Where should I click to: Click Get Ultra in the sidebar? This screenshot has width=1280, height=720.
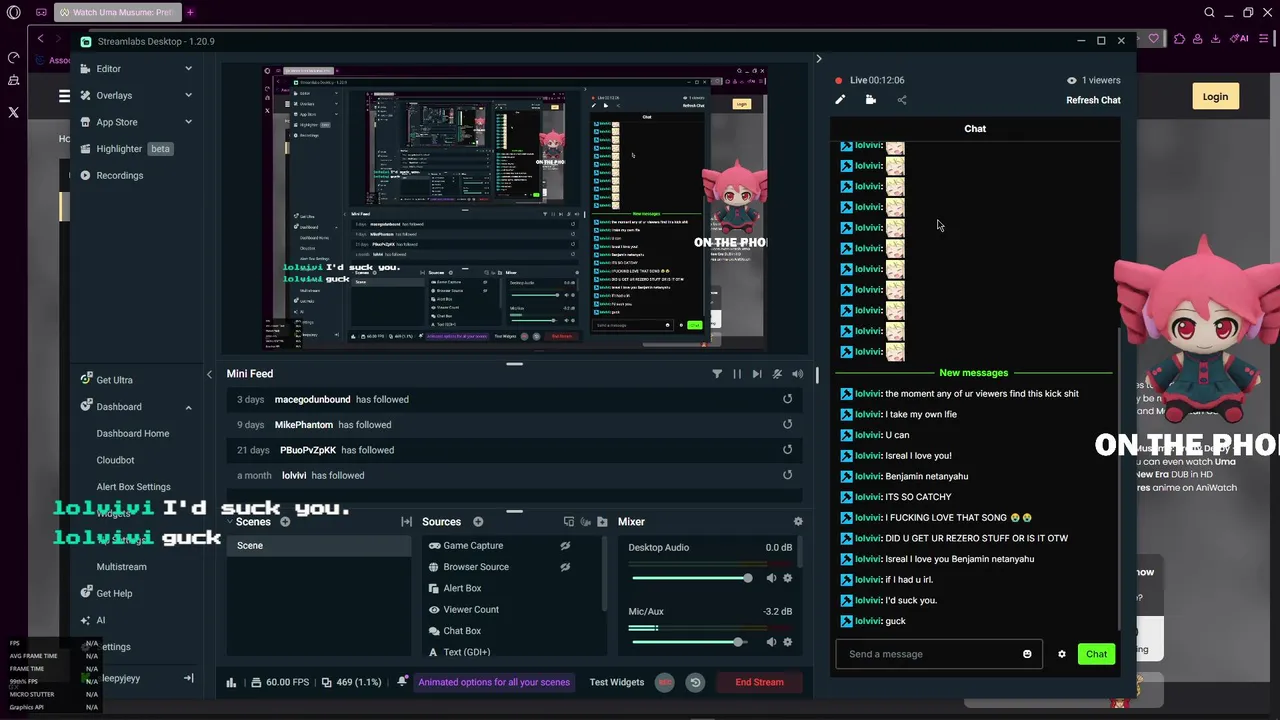coord(114,380)
